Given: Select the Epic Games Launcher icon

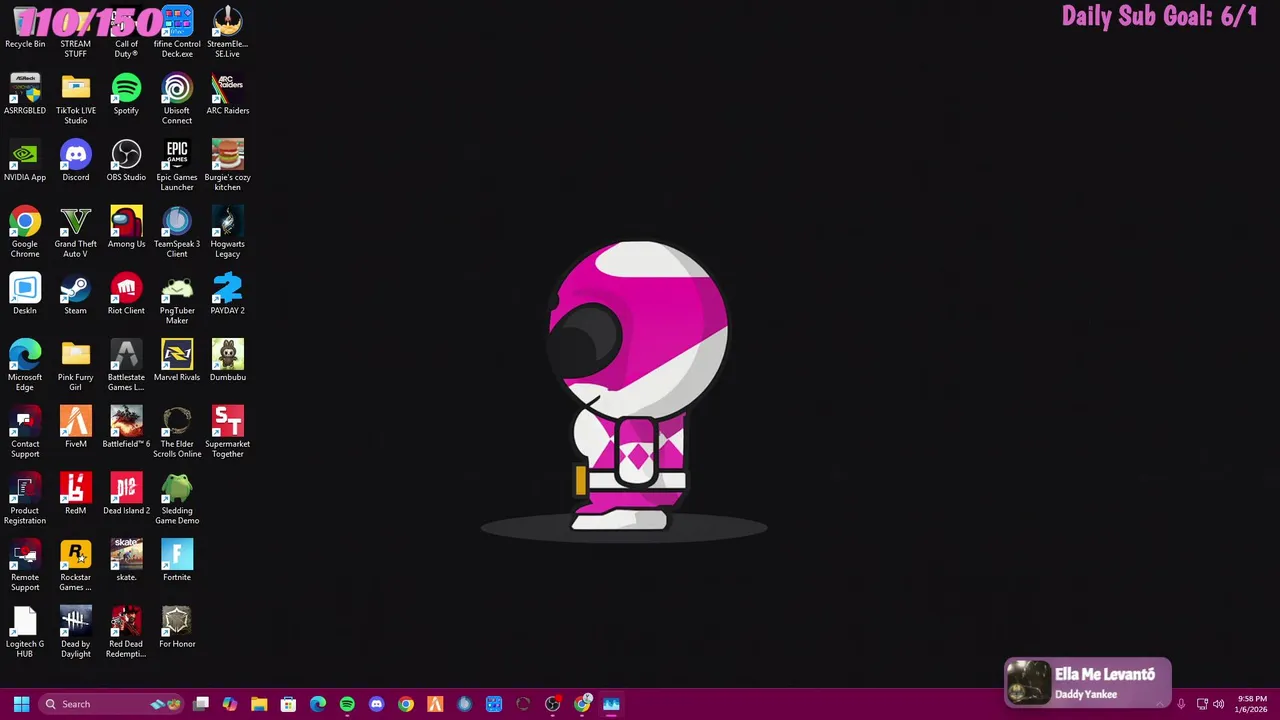Looking at the screenshot, I should (177, 166).
